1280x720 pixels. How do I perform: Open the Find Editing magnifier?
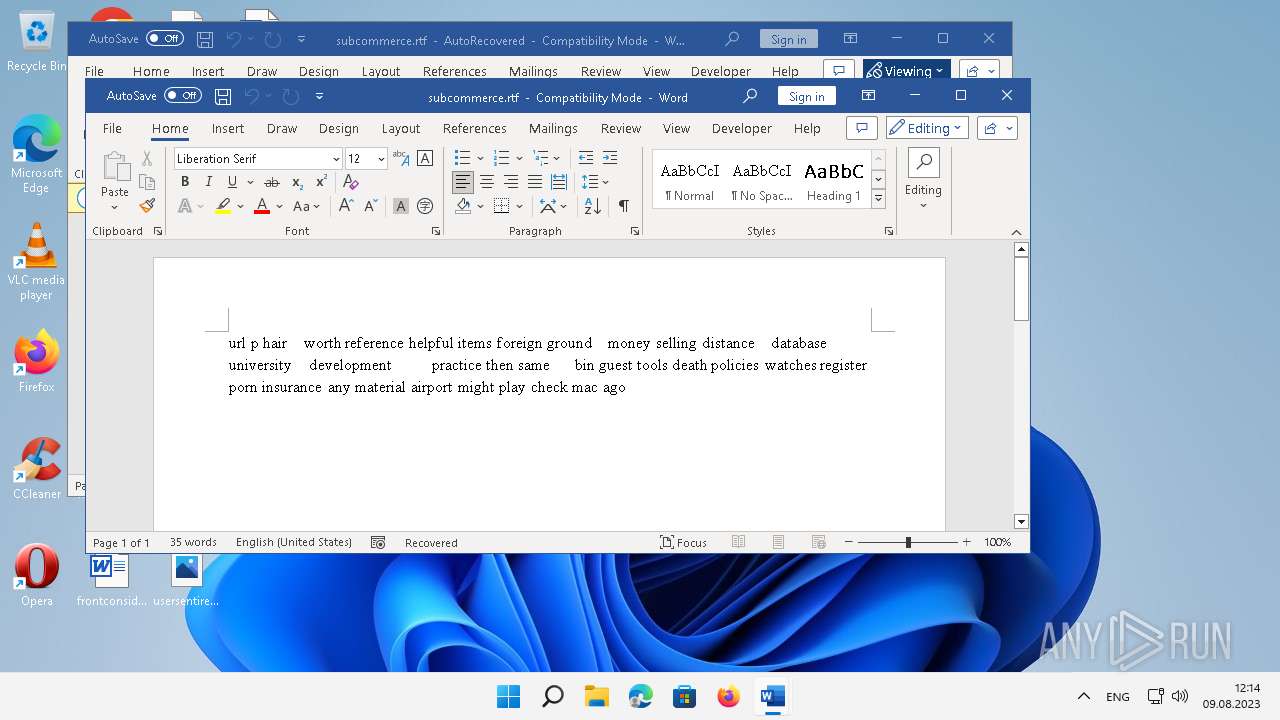coord(923,163)
